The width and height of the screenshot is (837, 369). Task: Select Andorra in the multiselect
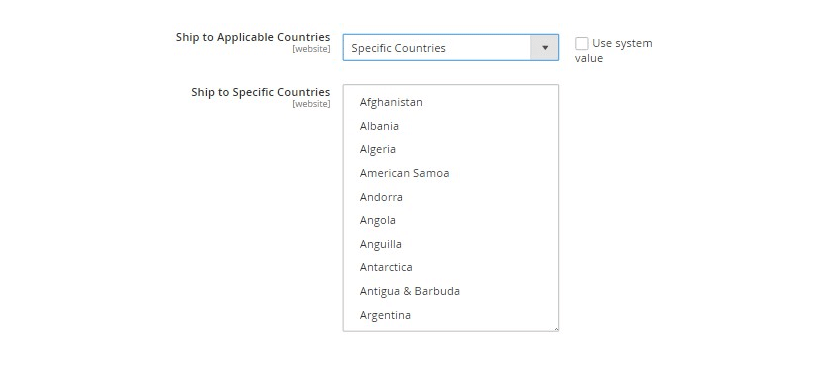(381, 197)
